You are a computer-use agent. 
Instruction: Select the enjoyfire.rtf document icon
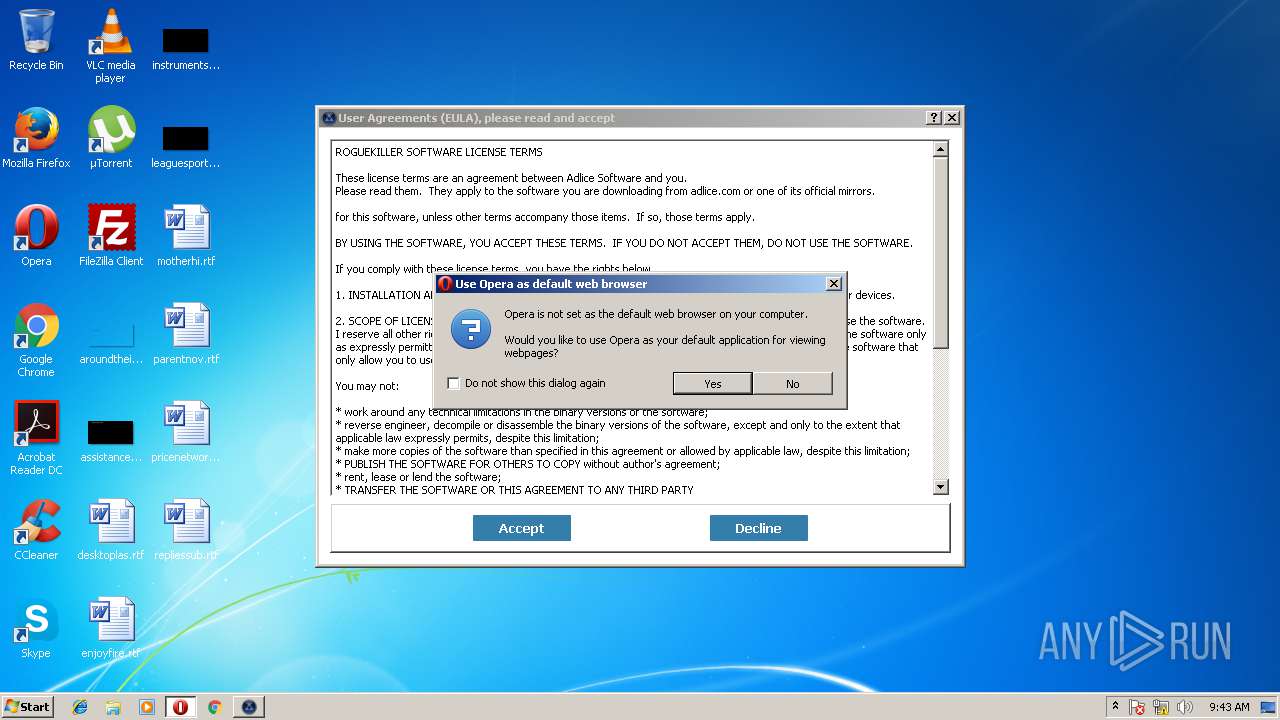point(110,629)
